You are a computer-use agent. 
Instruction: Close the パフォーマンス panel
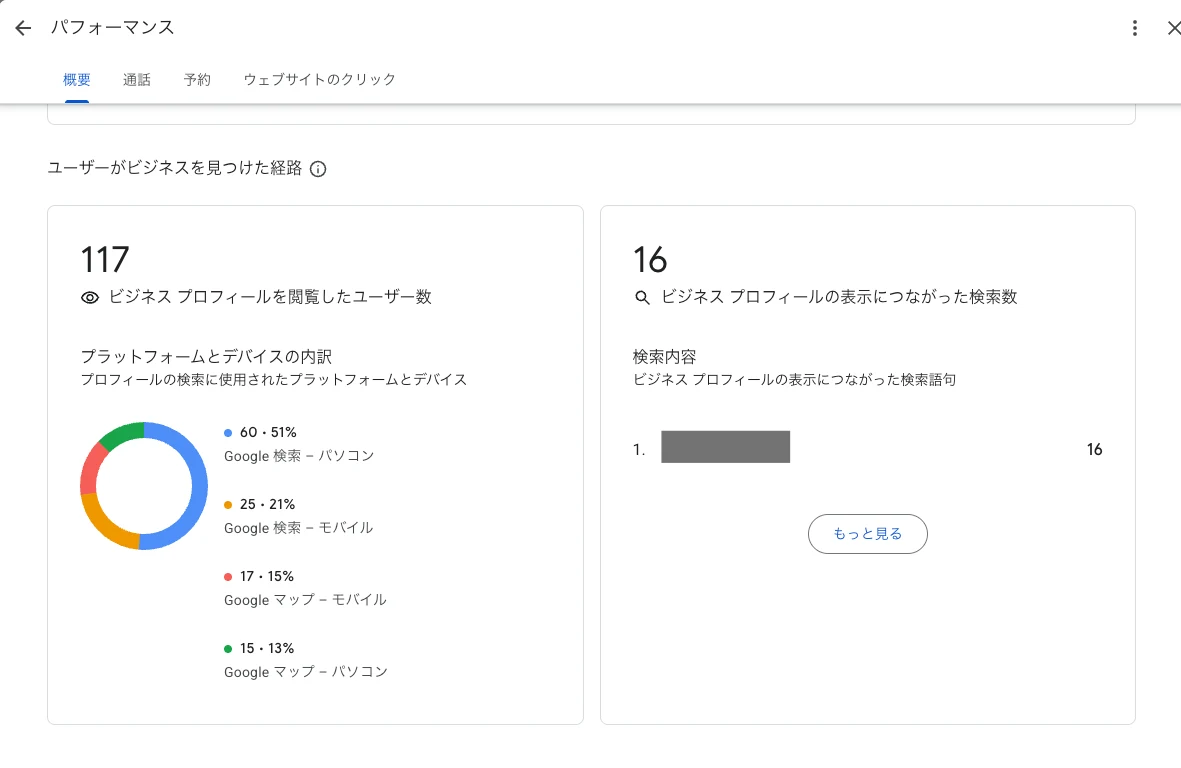point(1173,29)
